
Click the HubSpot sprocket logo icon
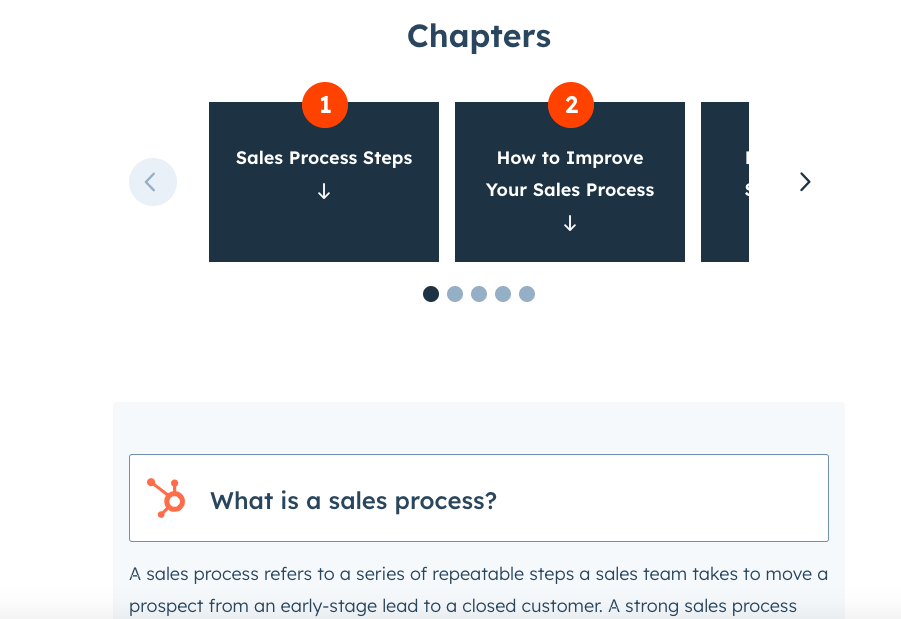click(166, 497)
